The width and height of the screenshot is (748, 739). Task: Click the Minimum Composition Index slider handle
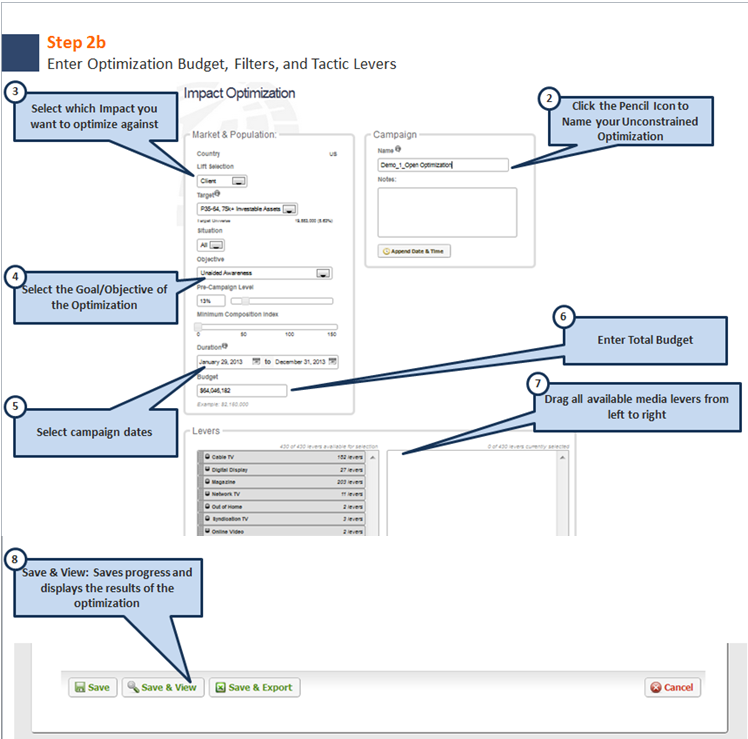(199, 327)
